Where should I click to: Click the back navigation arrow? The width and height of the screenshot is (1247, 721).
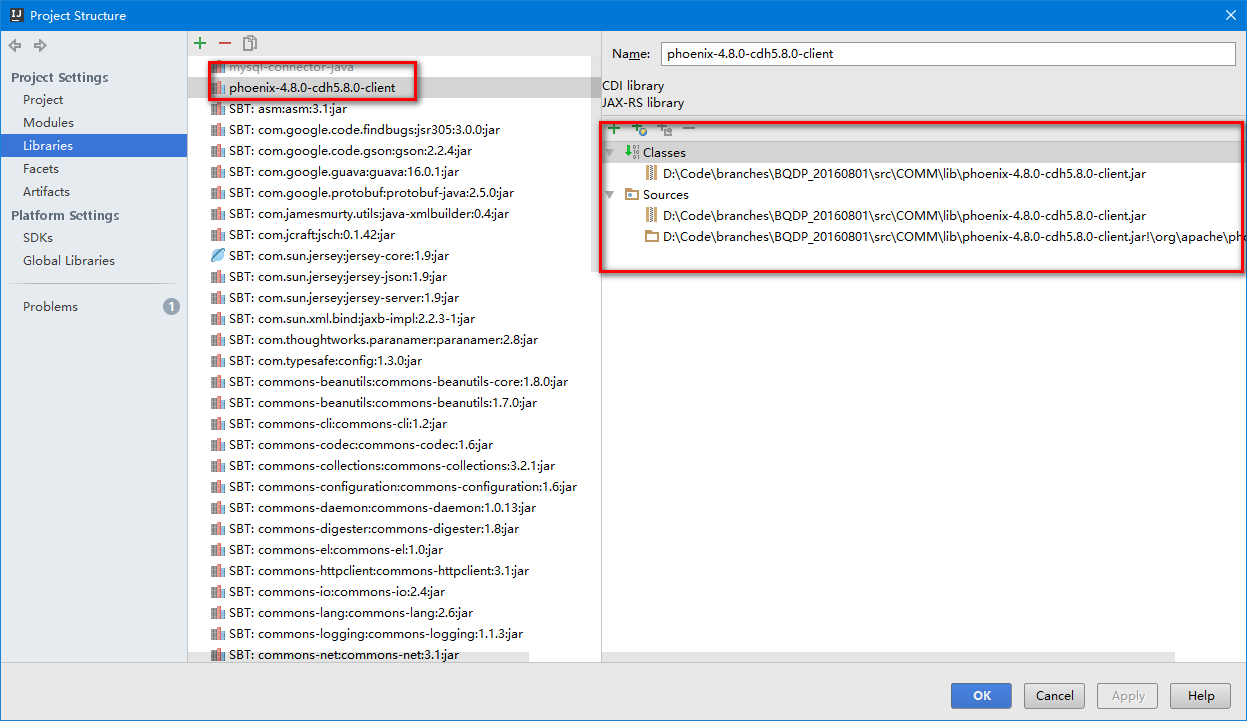tap(14, 45)
